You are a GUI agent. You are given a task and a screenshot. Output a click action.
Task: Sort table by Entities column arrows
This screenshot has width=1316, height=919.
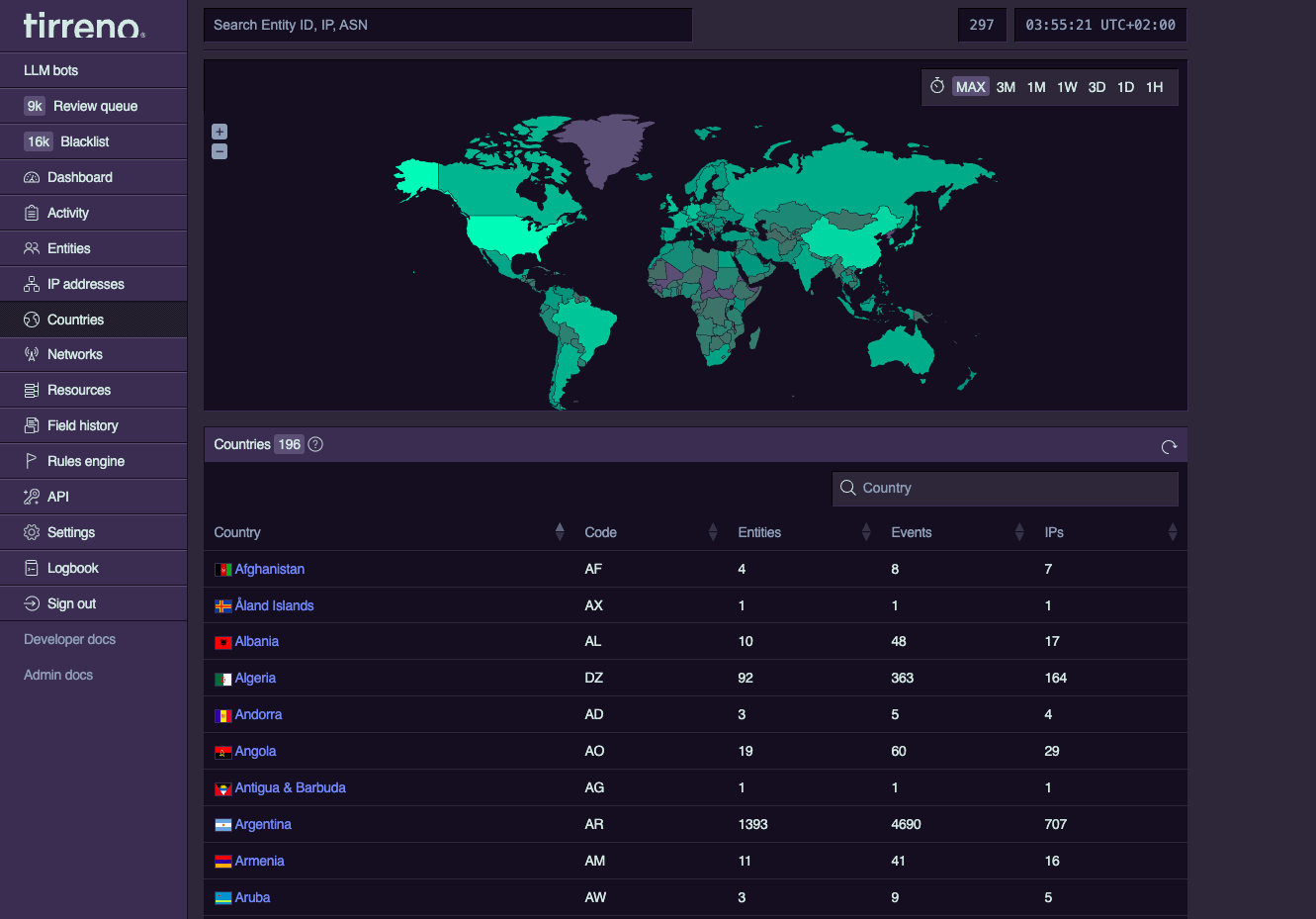tap(866, 532)
